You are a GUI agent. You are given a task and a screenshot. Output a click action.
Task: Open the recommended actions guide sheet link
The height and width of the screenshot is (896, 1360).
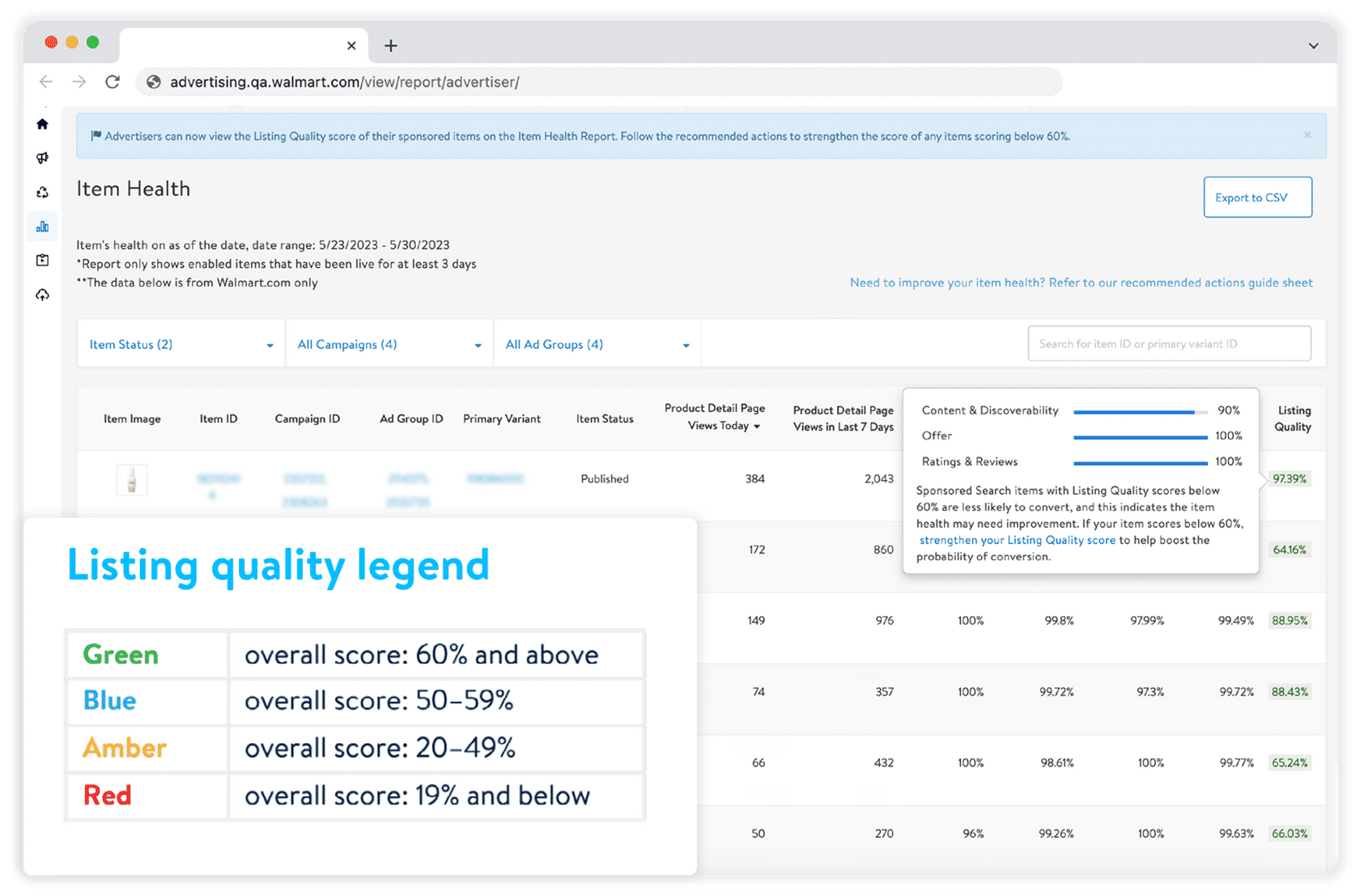[1081, 282]
